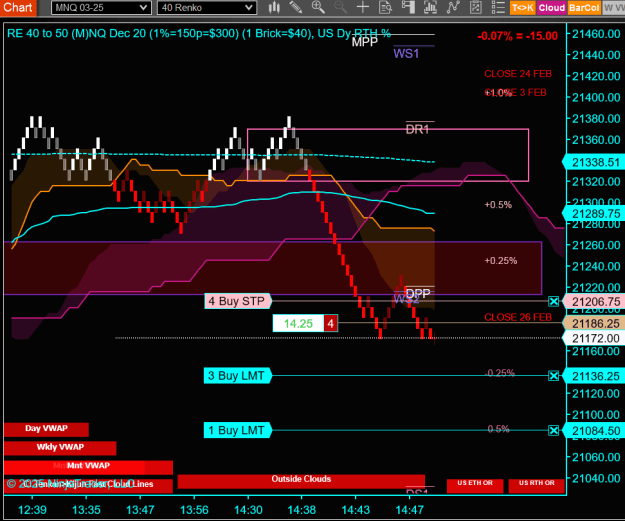The width and height of the screenshot is (625, 521).
Task: Cancel the 1 Buy LMT order
Action: [553, 431]
